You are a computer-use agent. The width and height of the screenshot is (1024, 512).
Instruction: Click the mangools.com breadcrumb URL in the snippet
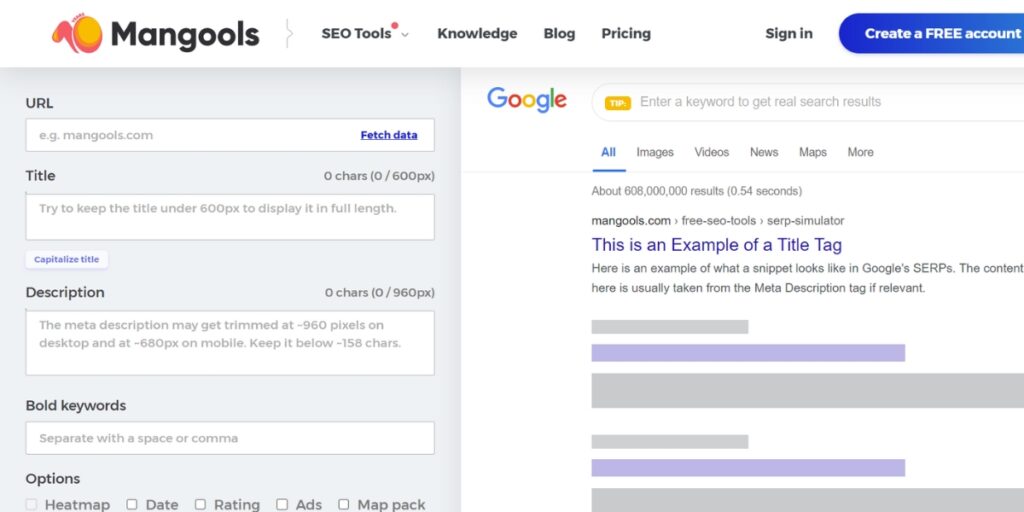pos(718,221)
